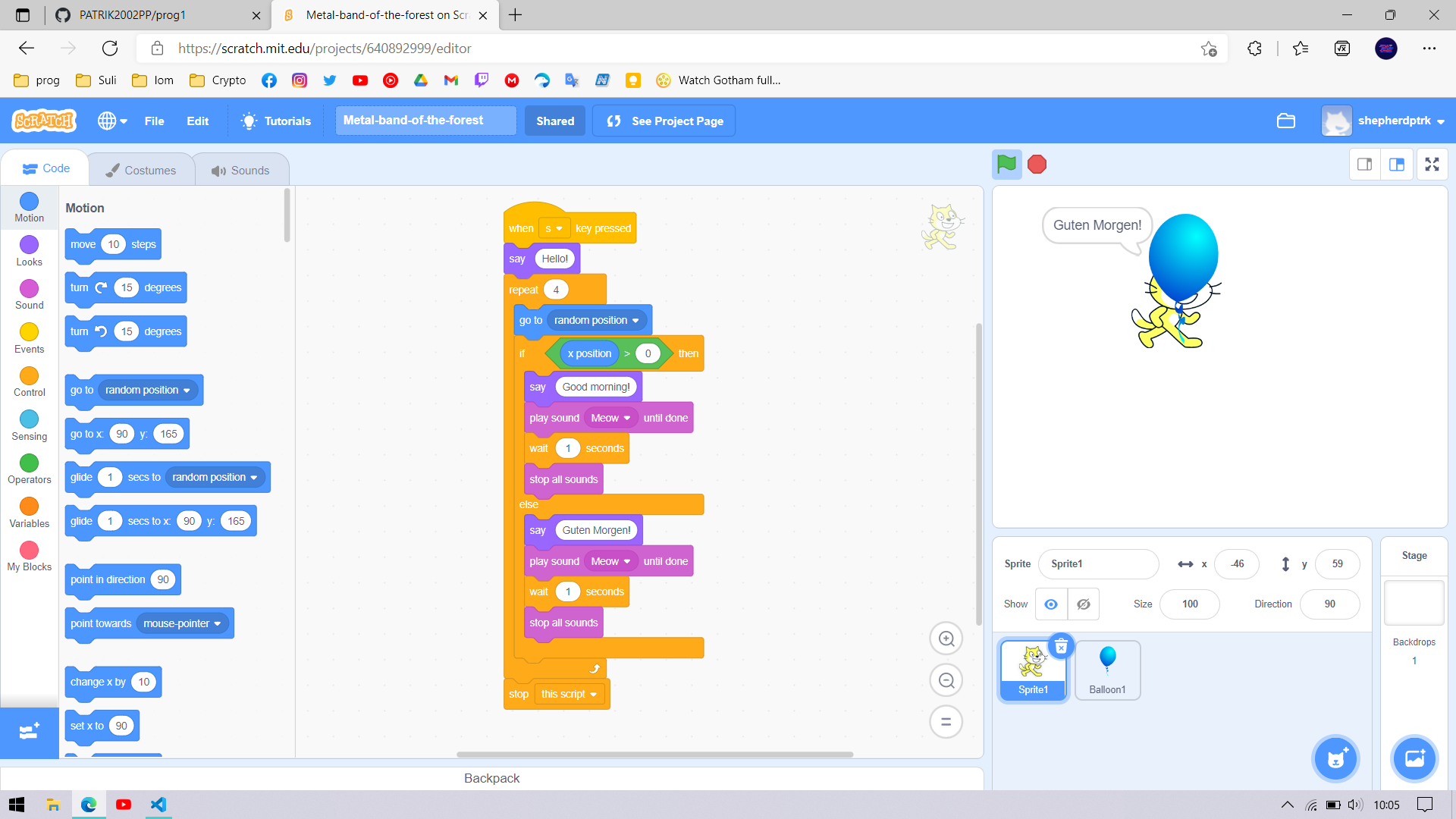Image resolution: width=1456 pixels, height=819 pixels.
Task: Zoom out of the code workspace
Action: point(946,680)
